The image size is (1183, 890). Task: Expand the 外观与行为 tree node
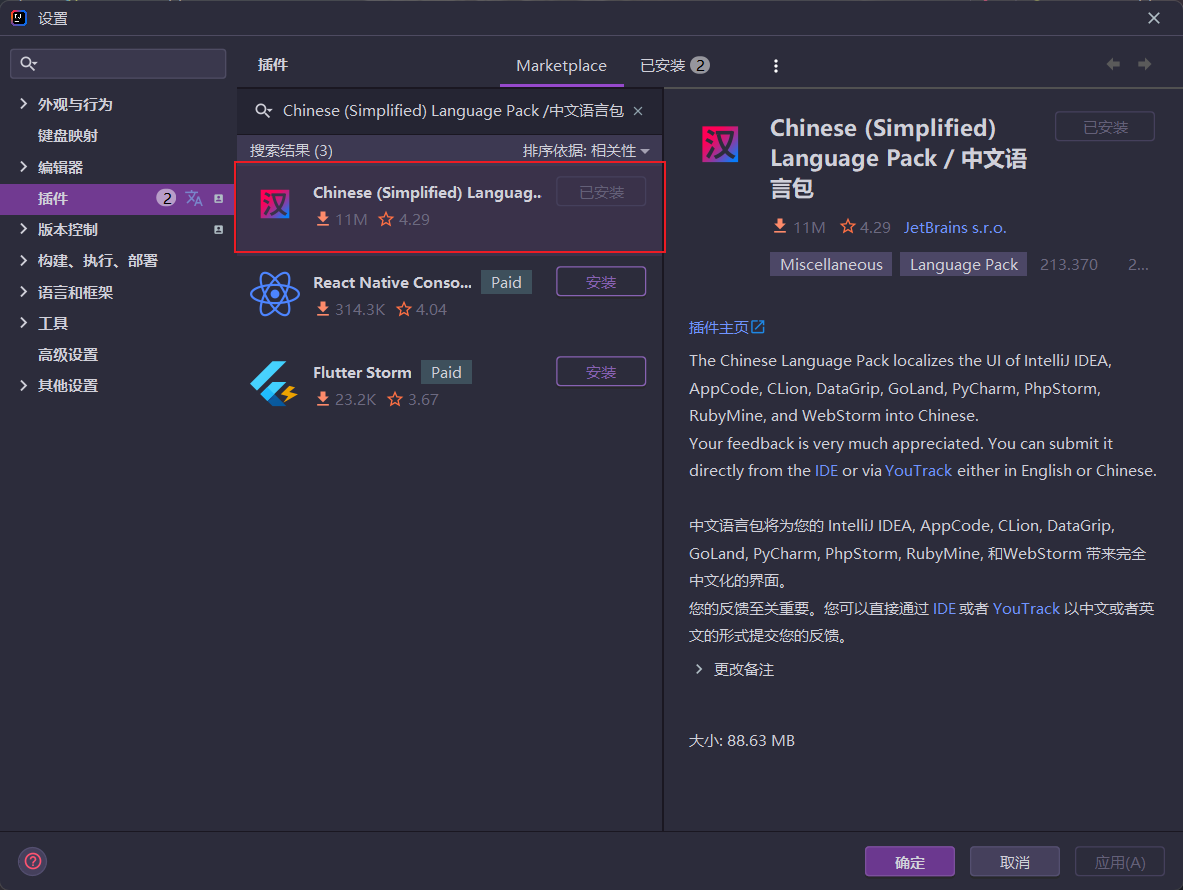coord(23,104)
